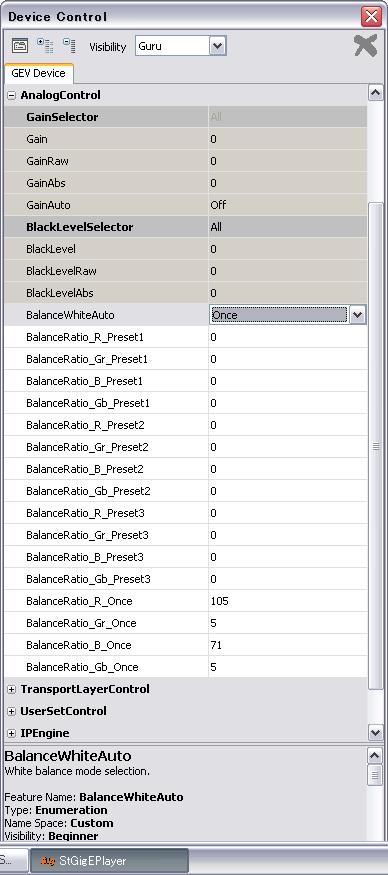This screenshot has width=388, height=875.
Task: Select BalanceRatio_Gr_Preset1 row
Action: point(185,359)
